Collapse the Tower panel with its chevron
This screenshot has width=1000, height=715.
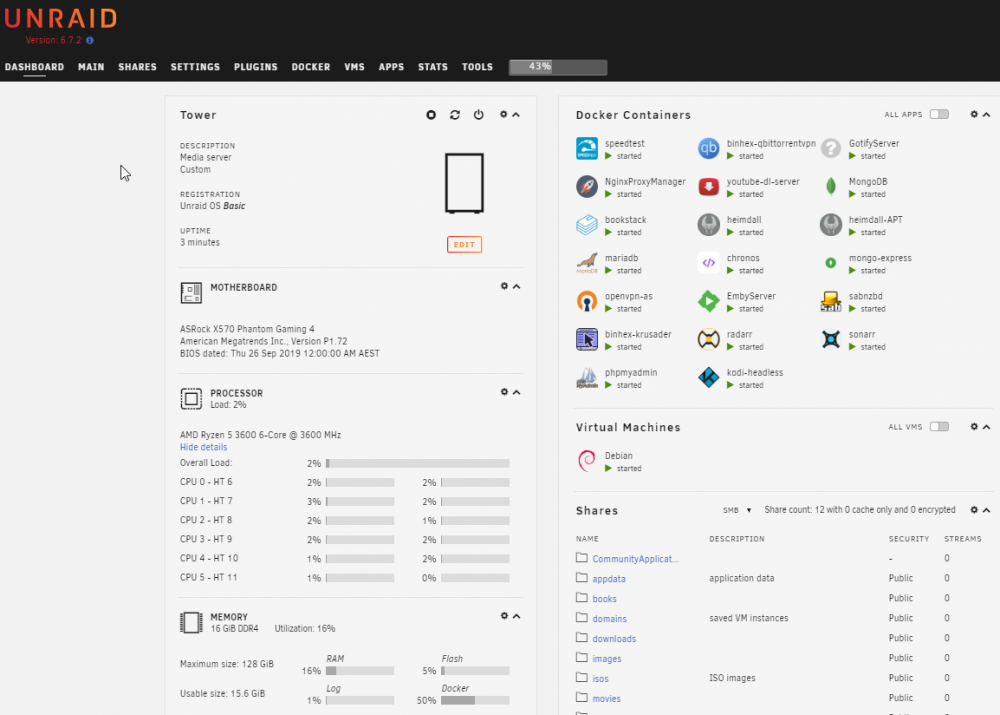tap(516, 115)
